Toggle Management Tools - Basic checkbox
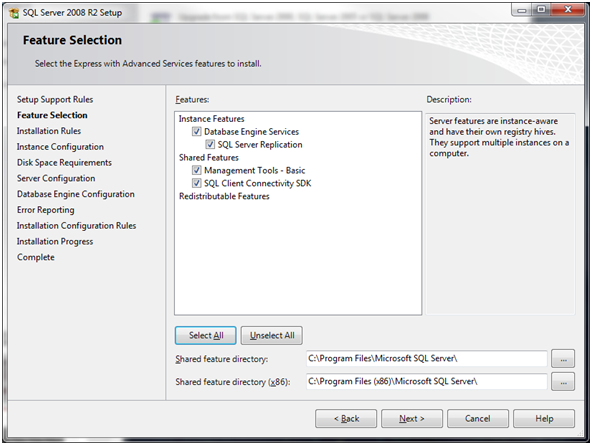The width and height of the screenshot is (592, 445). (196, 170)
